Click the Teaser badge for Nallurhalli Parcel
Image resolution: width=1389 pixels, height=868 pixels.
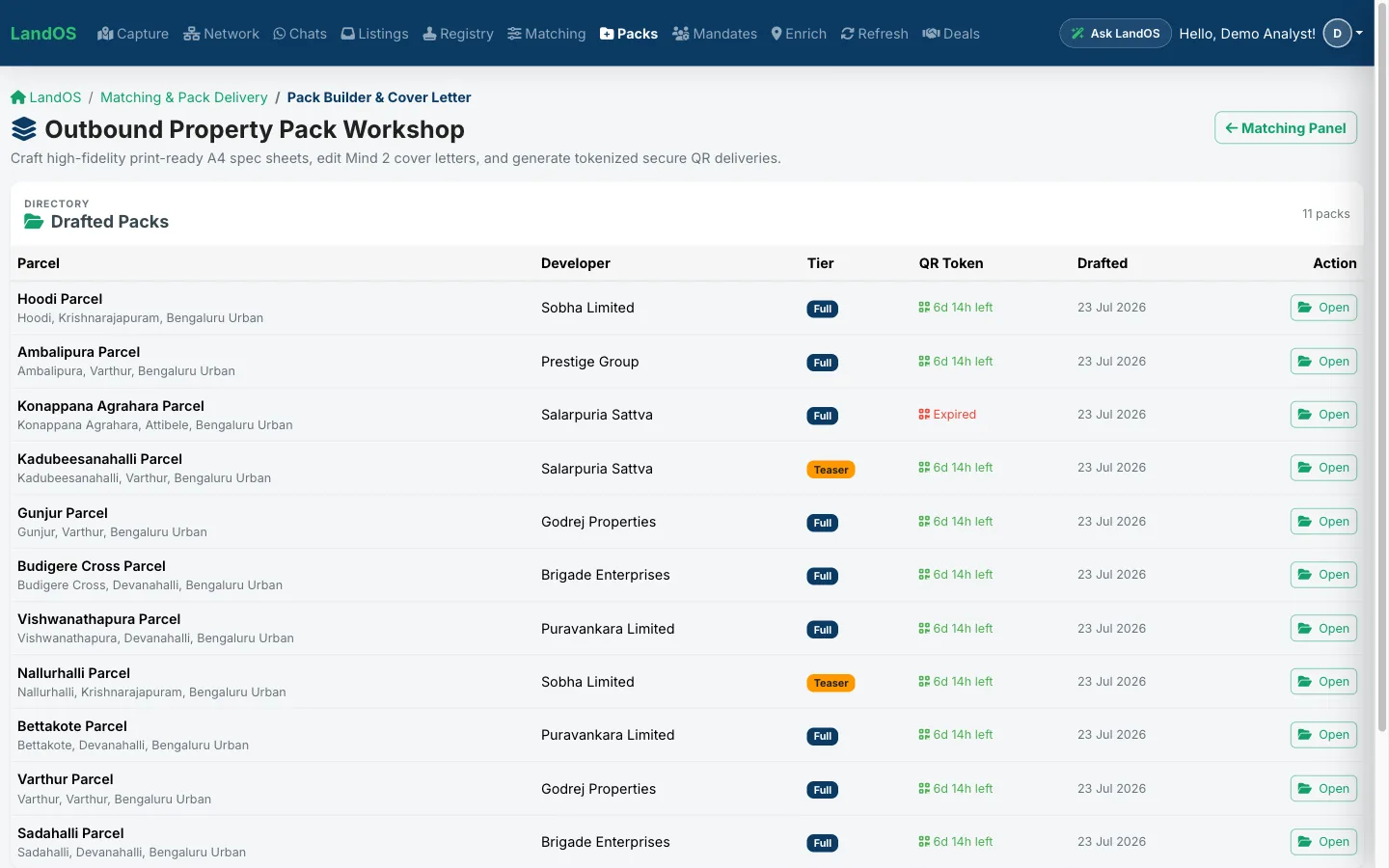[x=831, y=683]
